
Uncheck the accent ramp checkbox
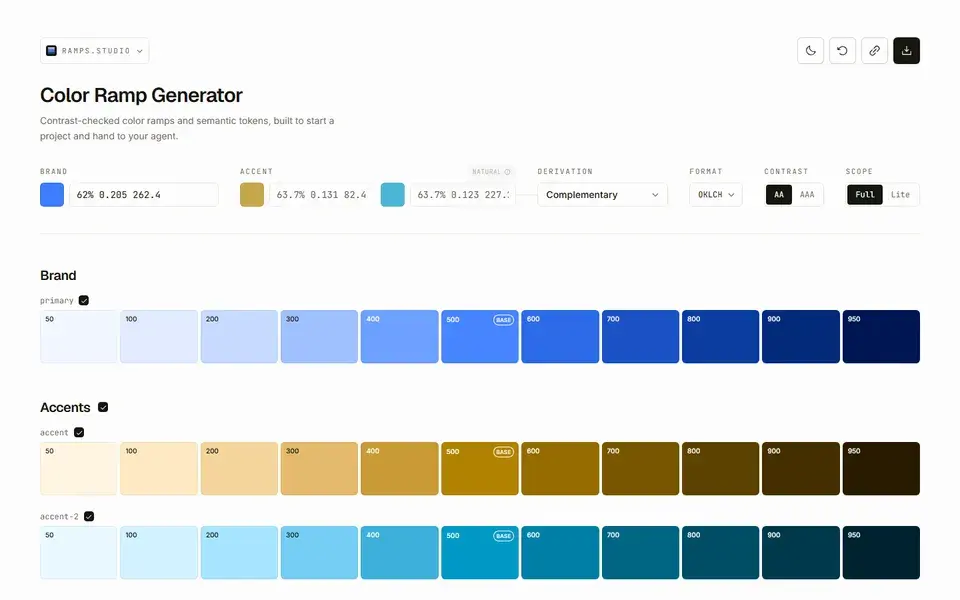click(79, 432)
